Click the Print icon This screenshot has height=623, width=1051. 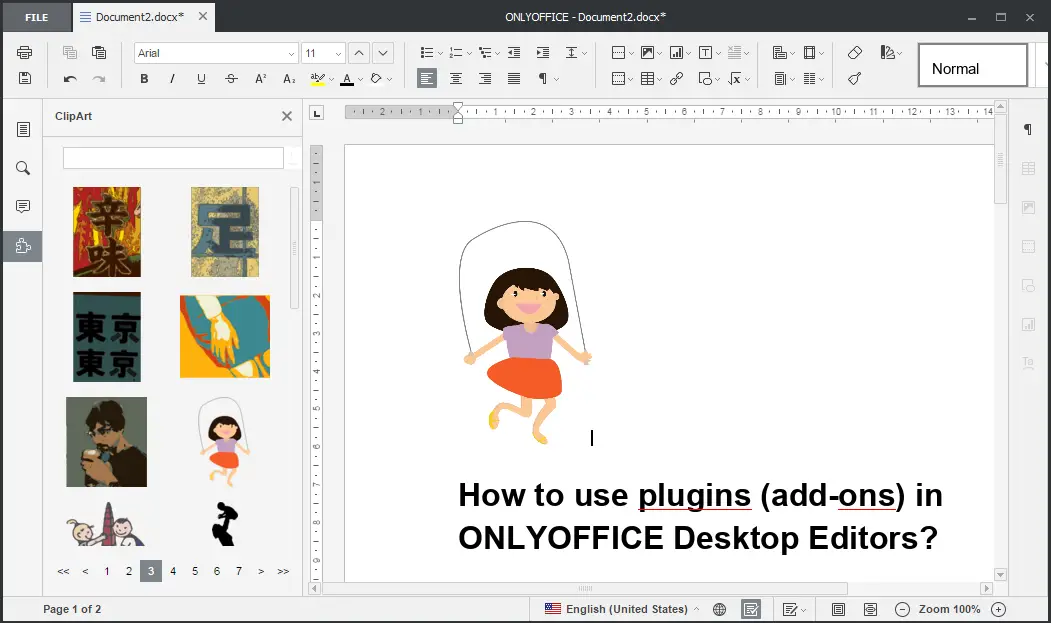(x=24, y=52)
